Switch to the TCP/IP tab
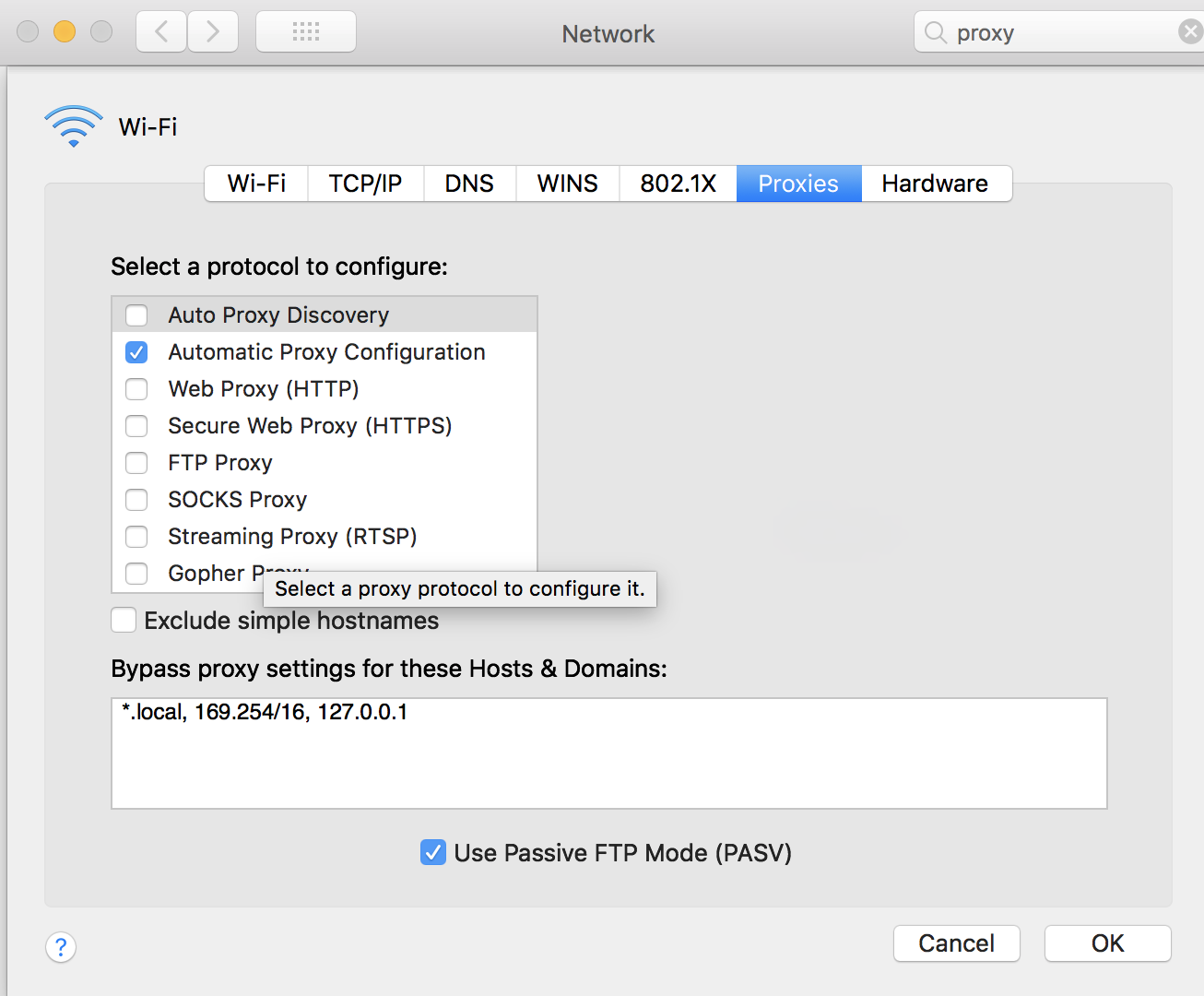Image resolution: width=1204 pixels, height=996 pixels. (364, 184)
